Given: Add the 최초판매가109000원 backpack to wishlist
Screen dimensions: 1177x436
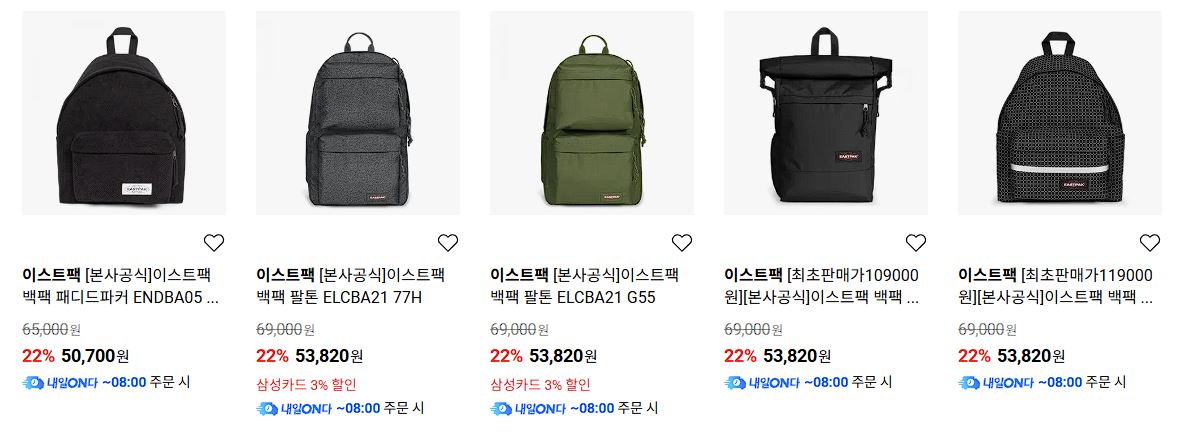Looking at the screenshot, I should (x=916, y=242).
